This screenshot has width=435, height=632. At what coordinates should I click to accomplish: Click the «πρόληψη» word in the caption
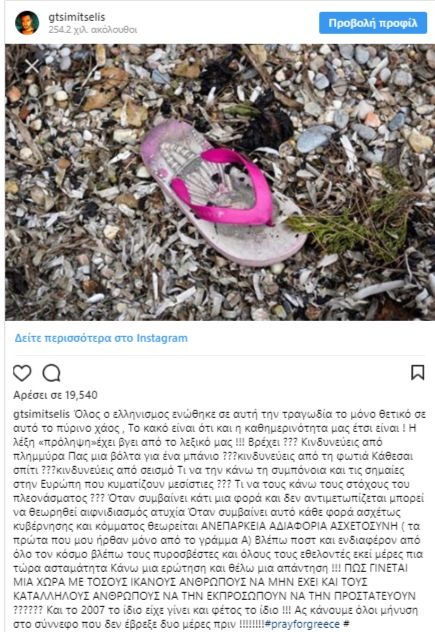point(53,442)
